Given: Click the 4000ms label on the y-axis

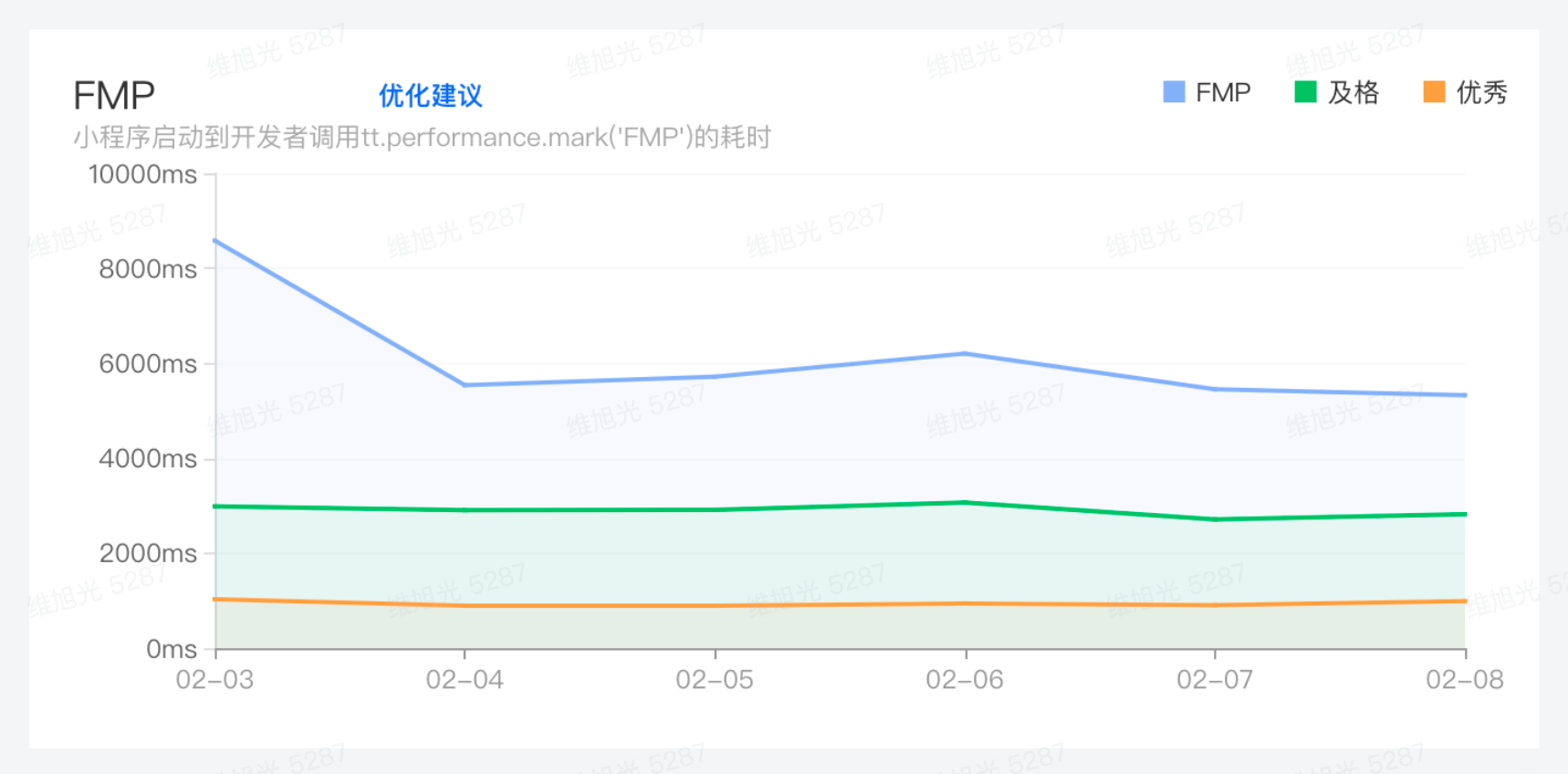Looking at the screenshot, I should (x=148, y=458).
